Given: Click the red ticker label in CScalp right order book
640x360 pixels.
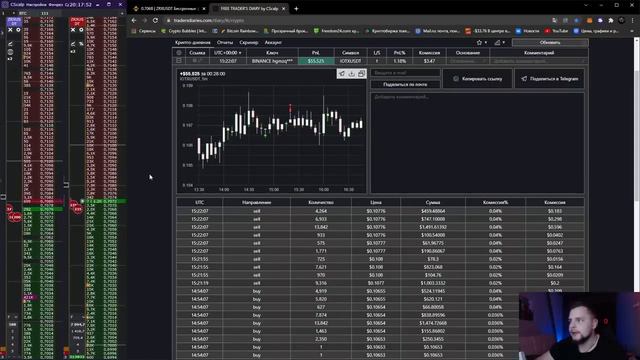Looking at the screenshot, I should point(77,21).
